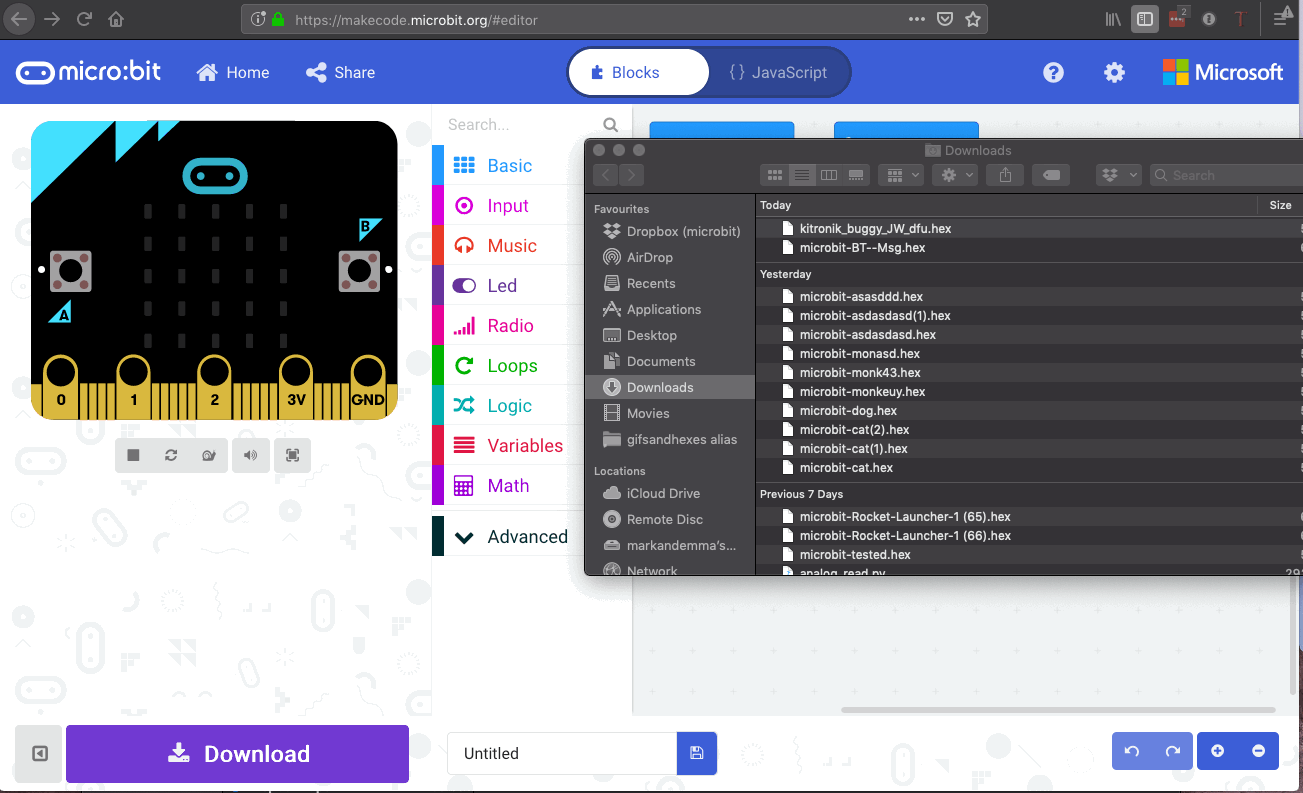Select microbit-cat.hex in Downloads
This screenshot has height=793, width=1303.
(844, 467)
